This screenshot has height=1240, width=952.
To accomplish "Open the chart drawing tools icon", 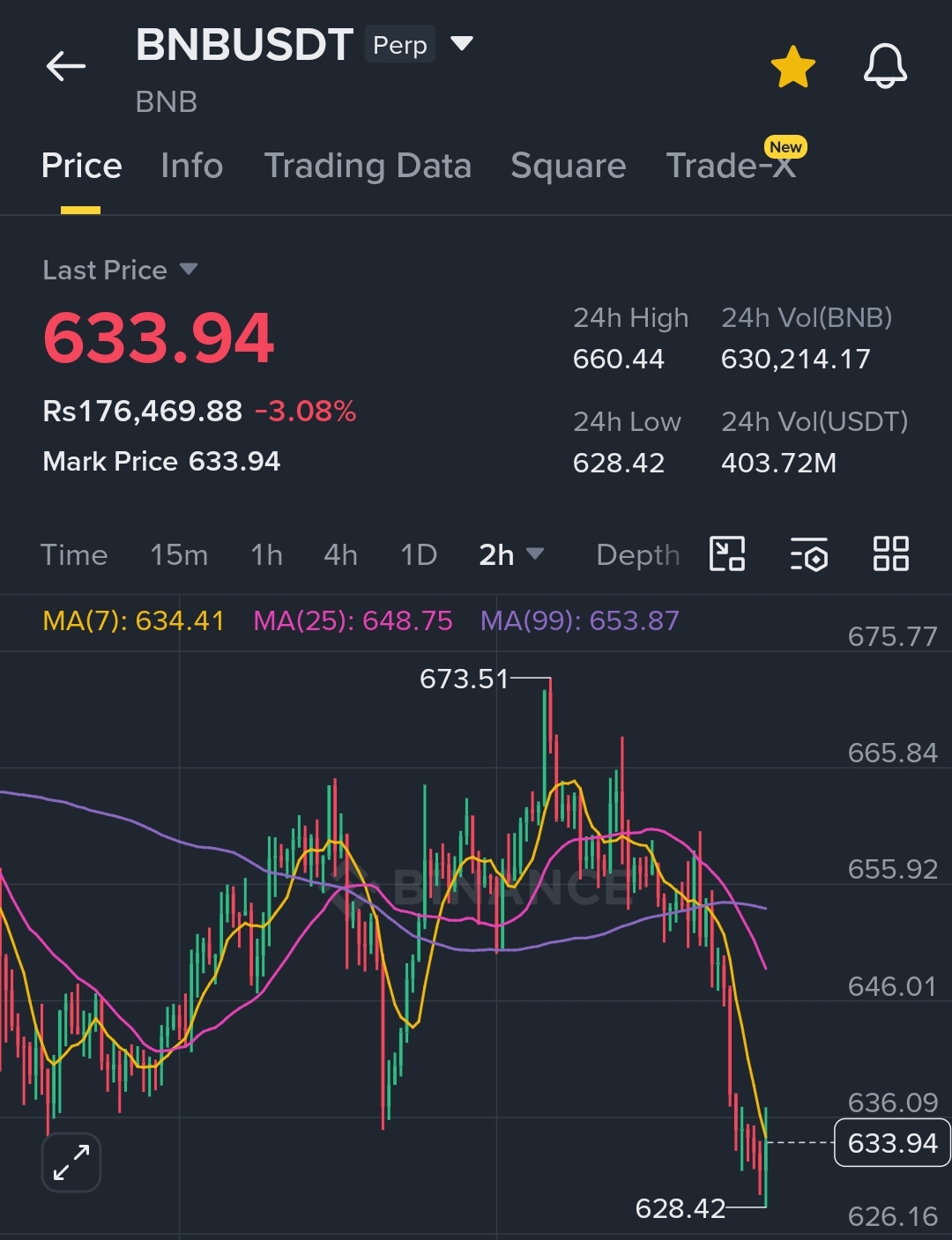I will click(x=727, y=554).
